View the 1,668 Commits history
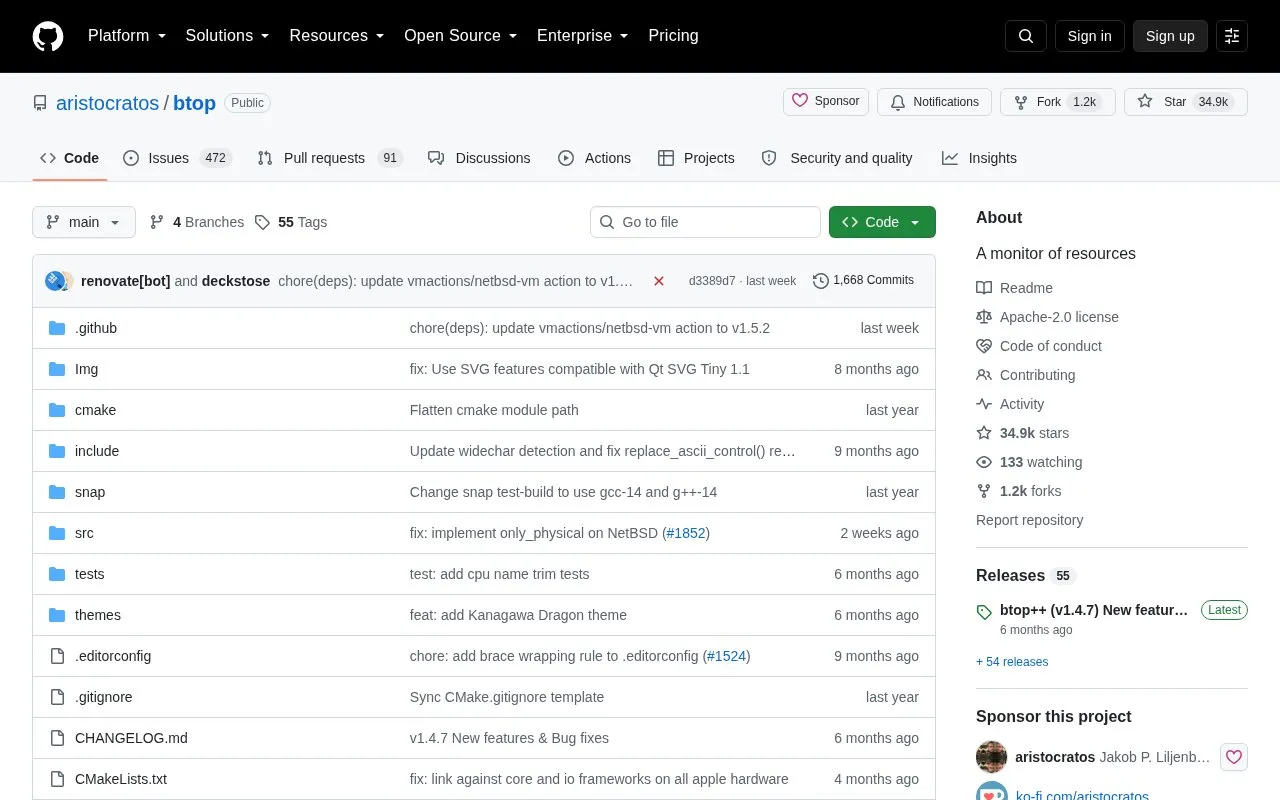The image size is (1280, 800). 864,281
